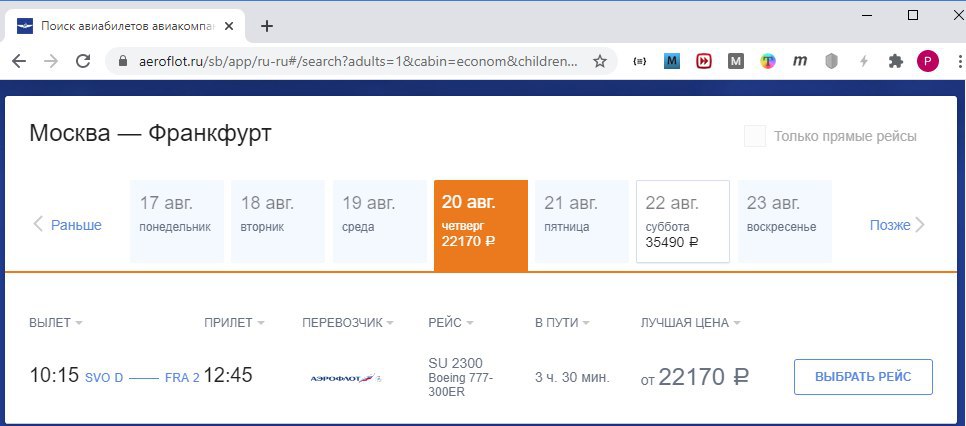Select the 19 авг. среда date tab
The image size is (966, 426).
click(x=380, y=221)
